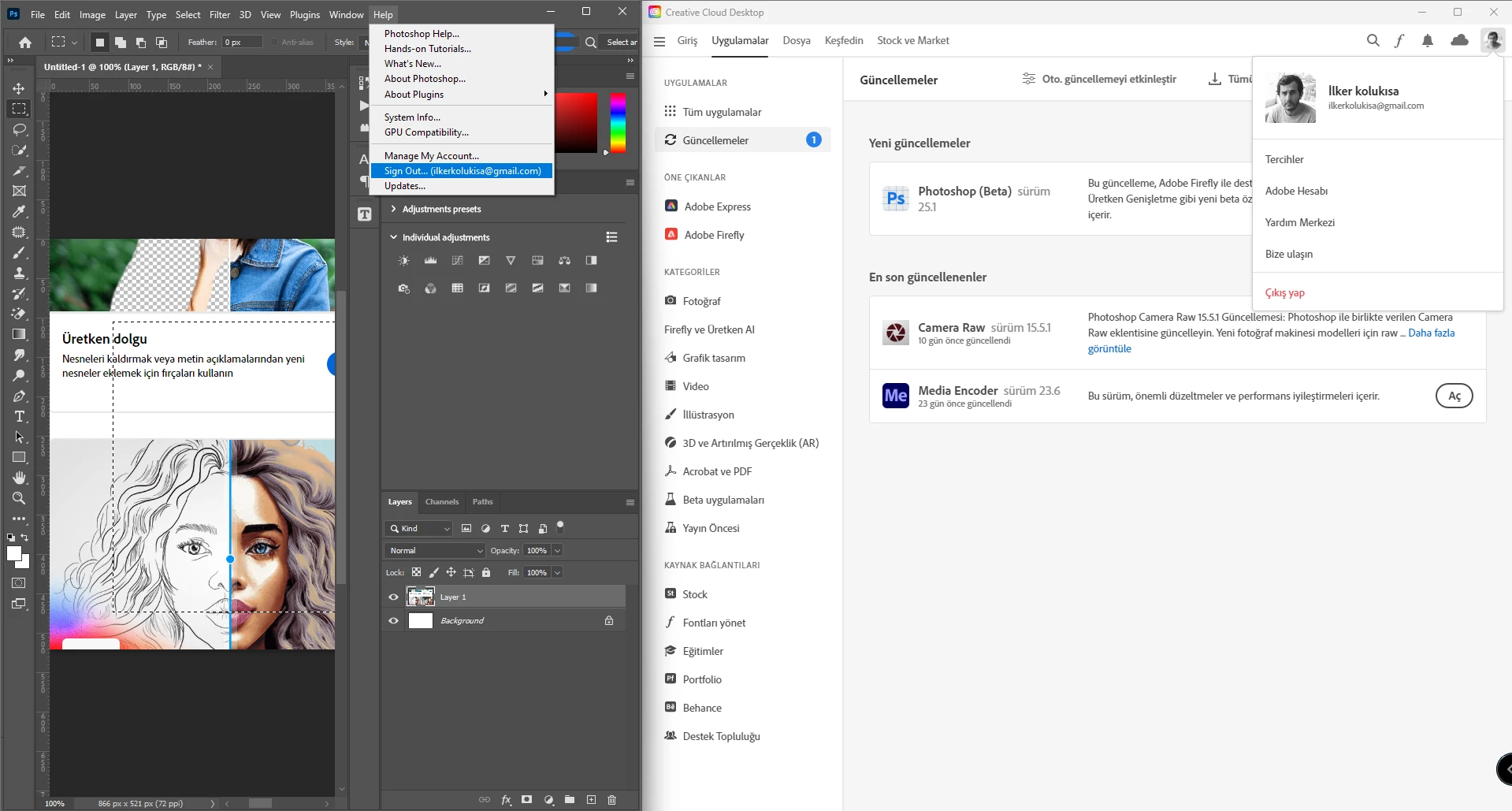Switch to the Keşfedin tab

[844, 40]
